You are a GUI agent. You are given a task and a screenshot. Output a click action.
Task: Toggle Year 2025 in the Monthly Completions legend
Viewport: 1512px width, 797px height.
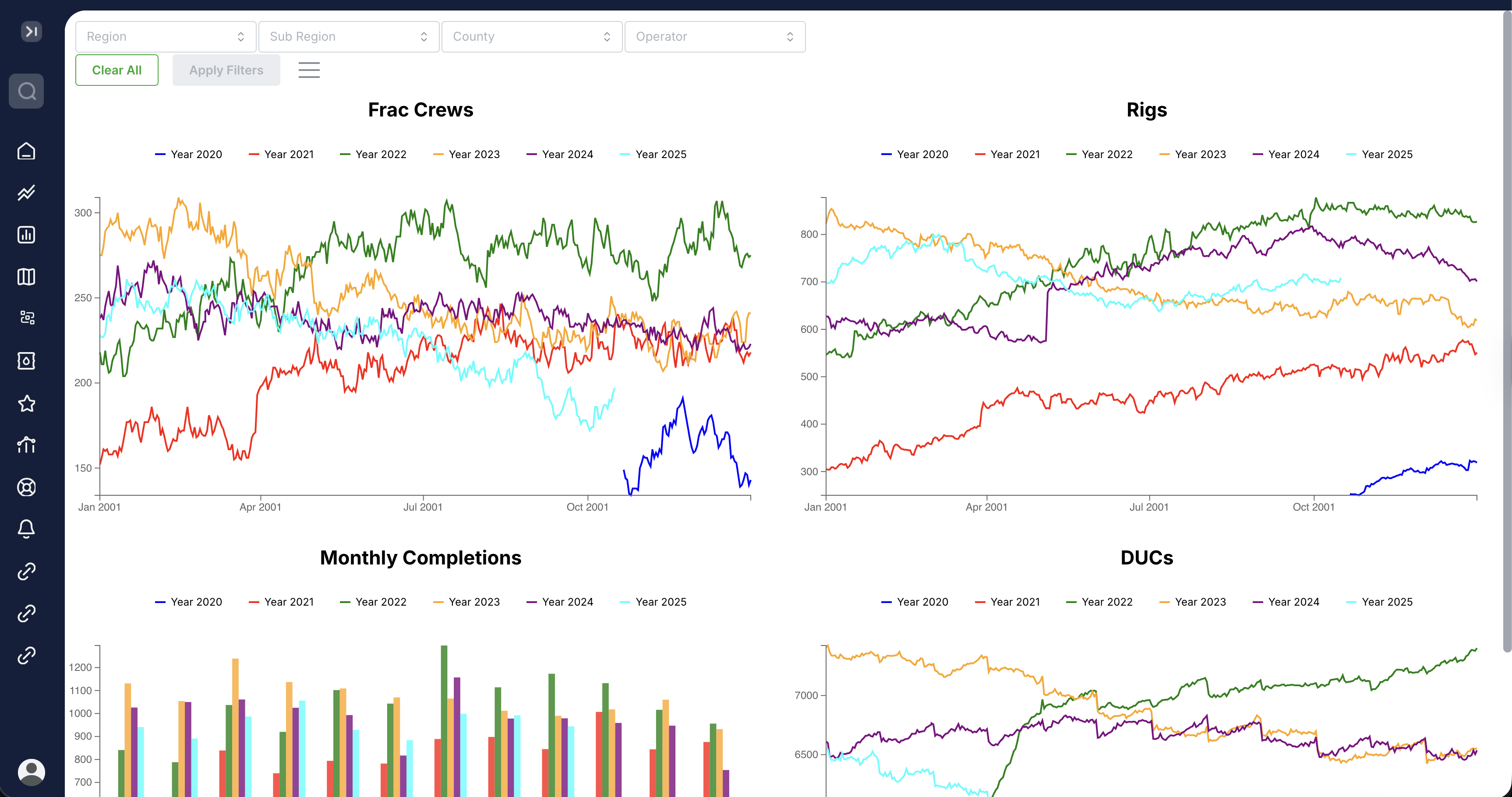pos(653,602)
